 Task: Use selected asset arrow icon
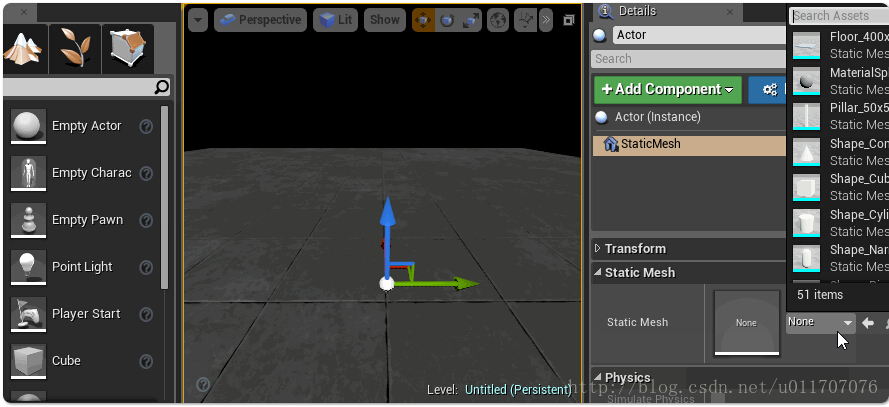click(x=867, y=323)
